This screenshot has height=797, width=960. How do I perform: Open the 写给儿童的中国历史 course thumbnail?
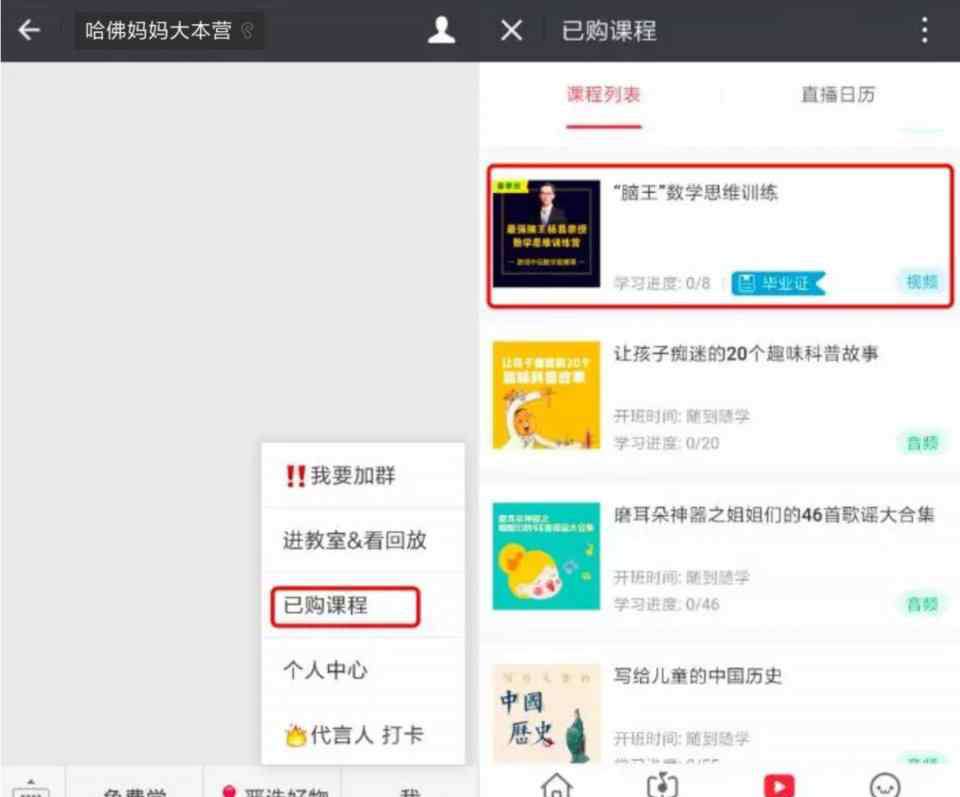coord(546,714)
